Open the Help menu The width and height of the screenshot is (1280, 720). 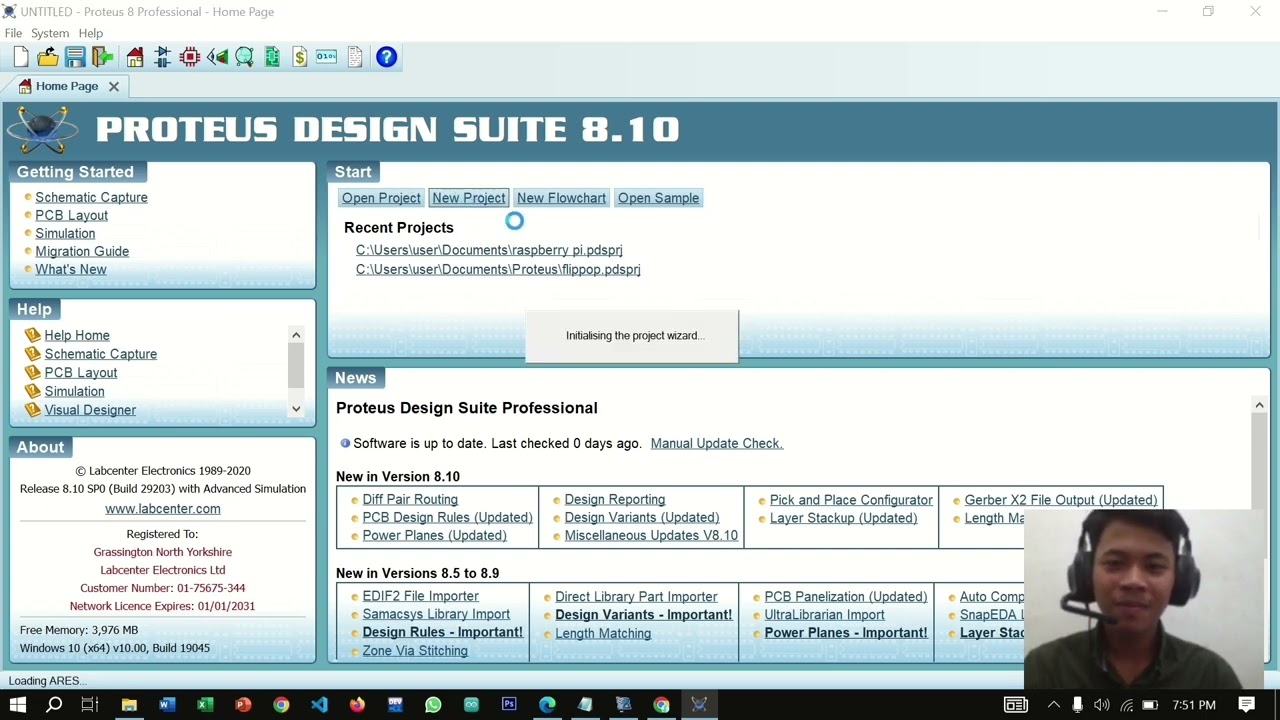click(90, 33)
